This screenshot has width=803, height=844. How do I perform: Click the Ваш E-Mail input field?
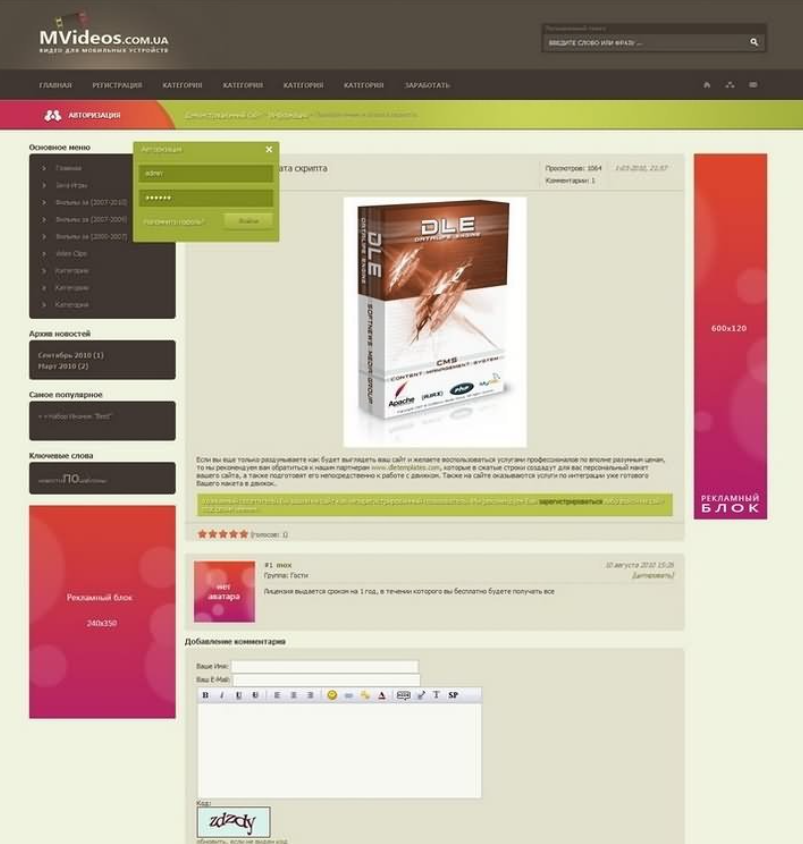(x=326, y=680)
